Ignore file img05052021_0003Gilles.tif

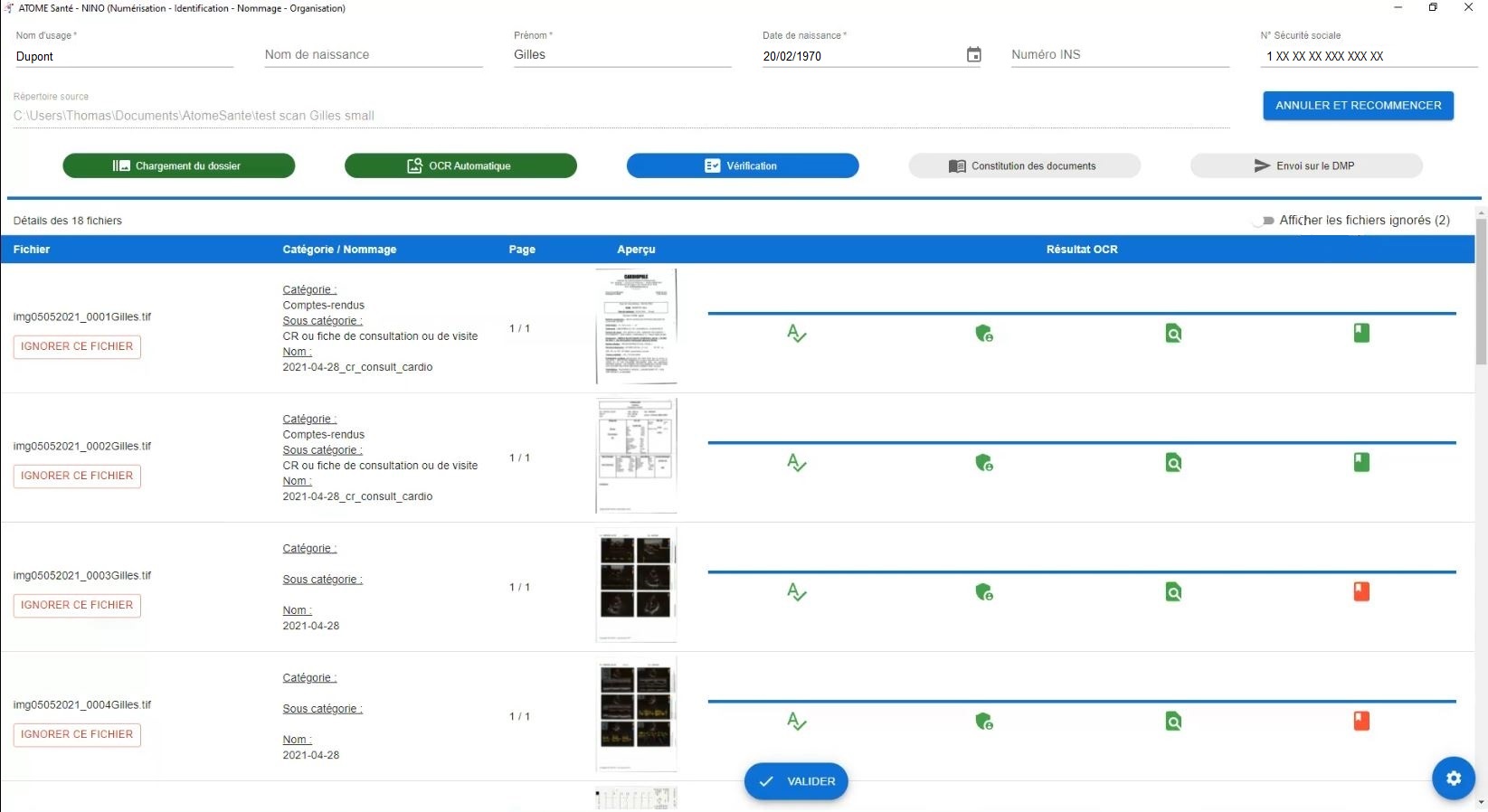tap(77, 605)
